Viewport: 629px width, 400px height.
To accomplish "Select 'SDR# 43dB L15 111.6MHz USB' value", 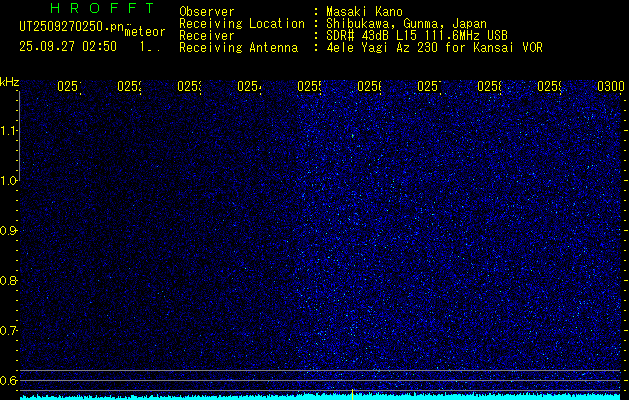I will click(x=417, y=36).
